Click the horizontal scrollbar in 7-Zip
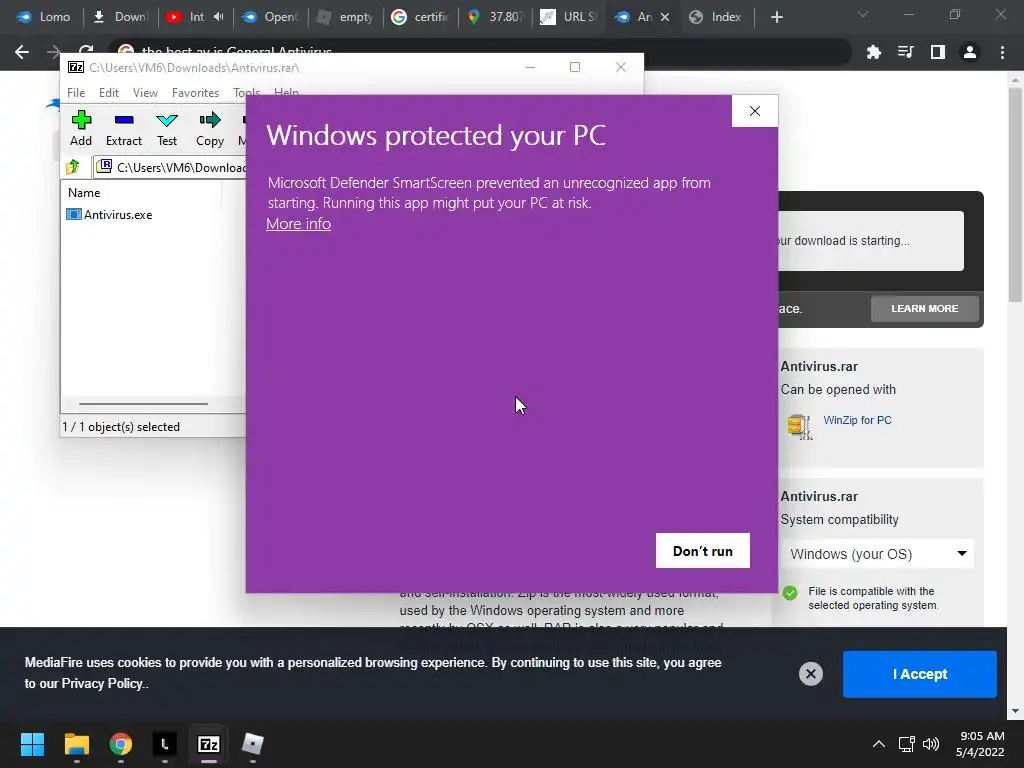This screenshot has width=1024, height=768. [x=144, y=404]
